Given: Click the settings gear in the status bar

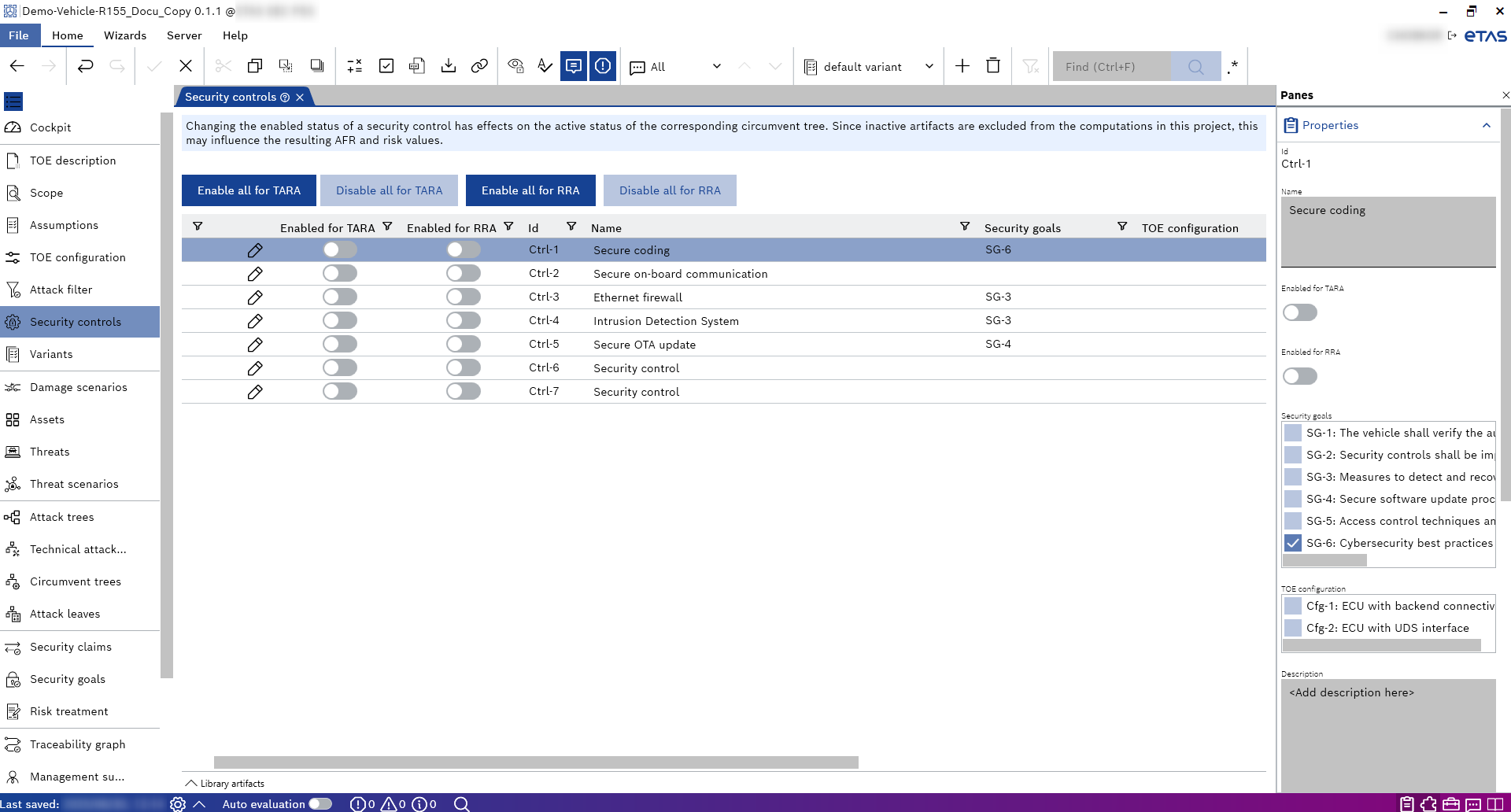Looking at the screenshot, I should 178,803.
